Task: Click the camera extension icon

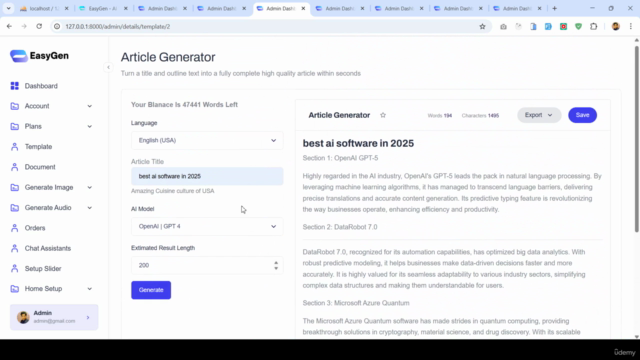Action: pyautogui.click(x=503, y=27)
